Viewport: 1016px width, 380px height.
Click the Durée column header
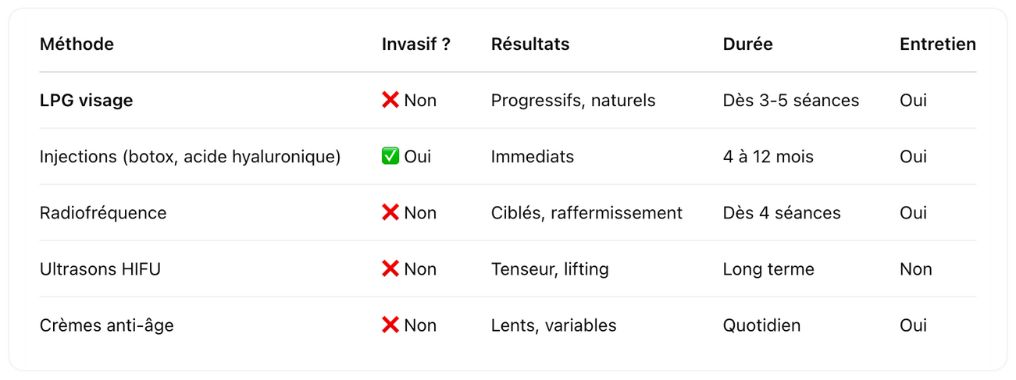pyautogui.click(x=748, y=44)
